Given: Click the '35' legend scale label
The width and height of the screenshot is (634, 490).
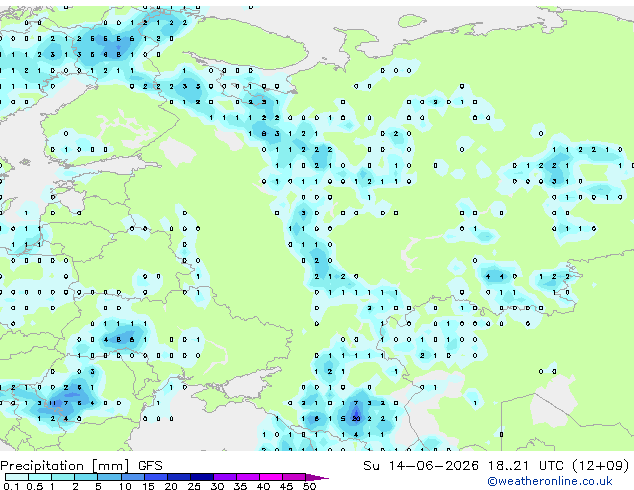Looking at the screenshot, I should (x=240, y=486).
